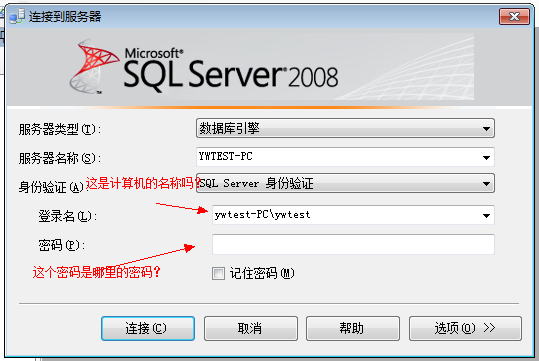Click the 记住密码(M) label text
Image resolution: width=539 pixels, height=361 pixels.
(262, 273)
